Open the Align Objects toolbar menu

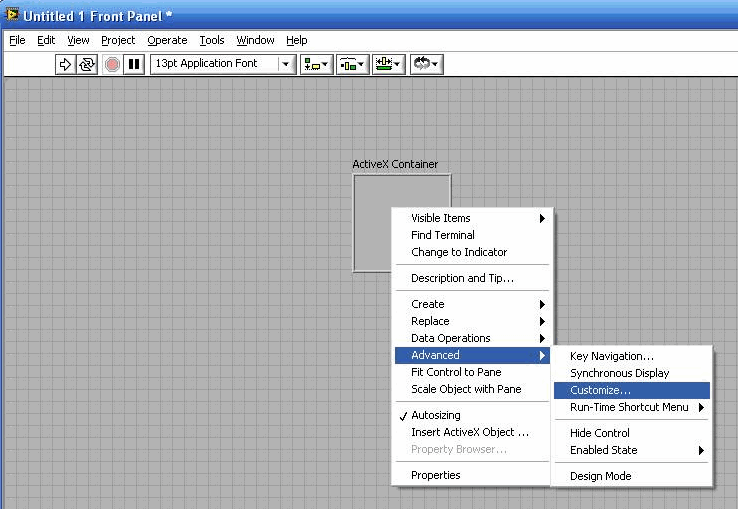click(x=316, y=64)
